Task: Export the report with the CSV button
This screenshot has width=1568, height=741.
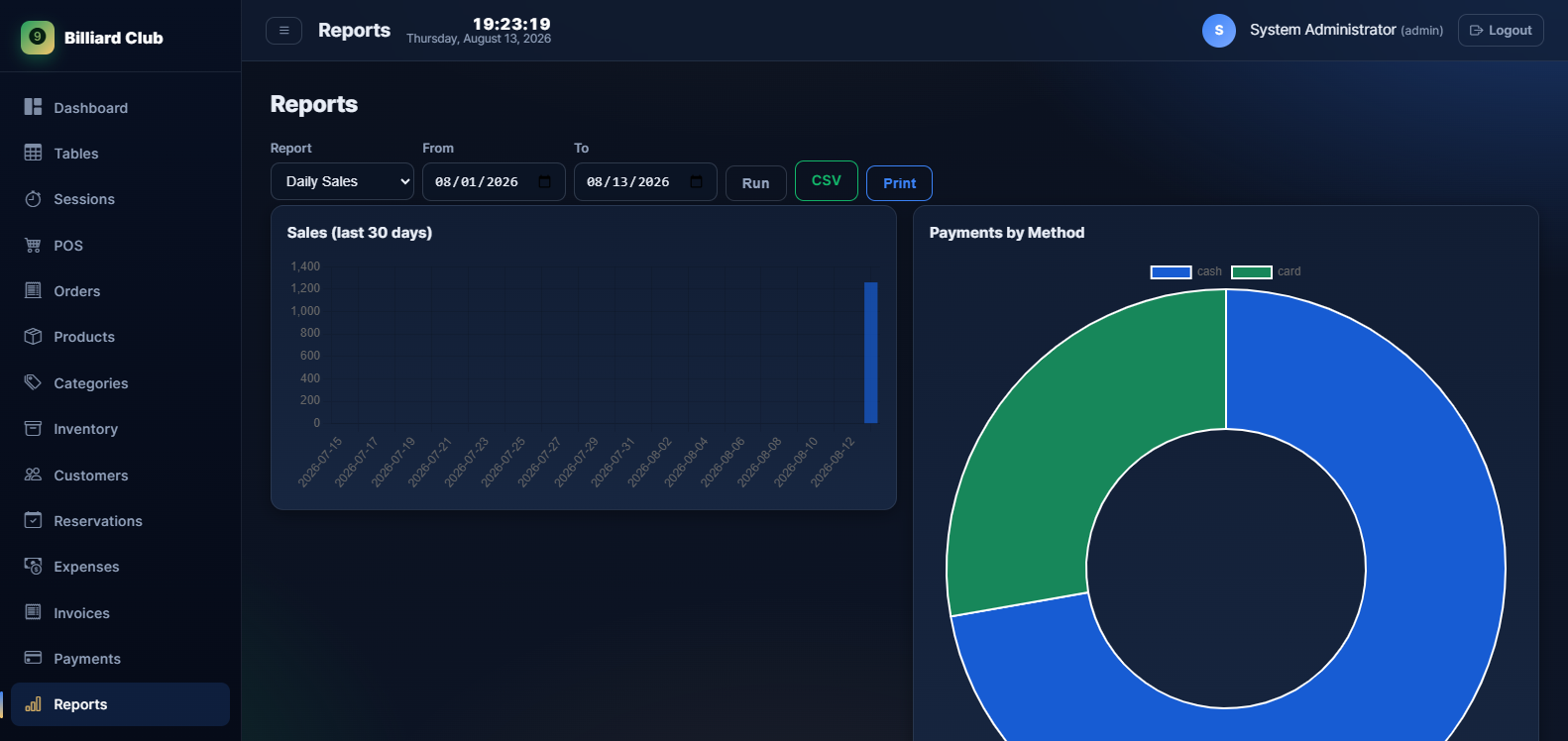Action: tap(827, 180)
